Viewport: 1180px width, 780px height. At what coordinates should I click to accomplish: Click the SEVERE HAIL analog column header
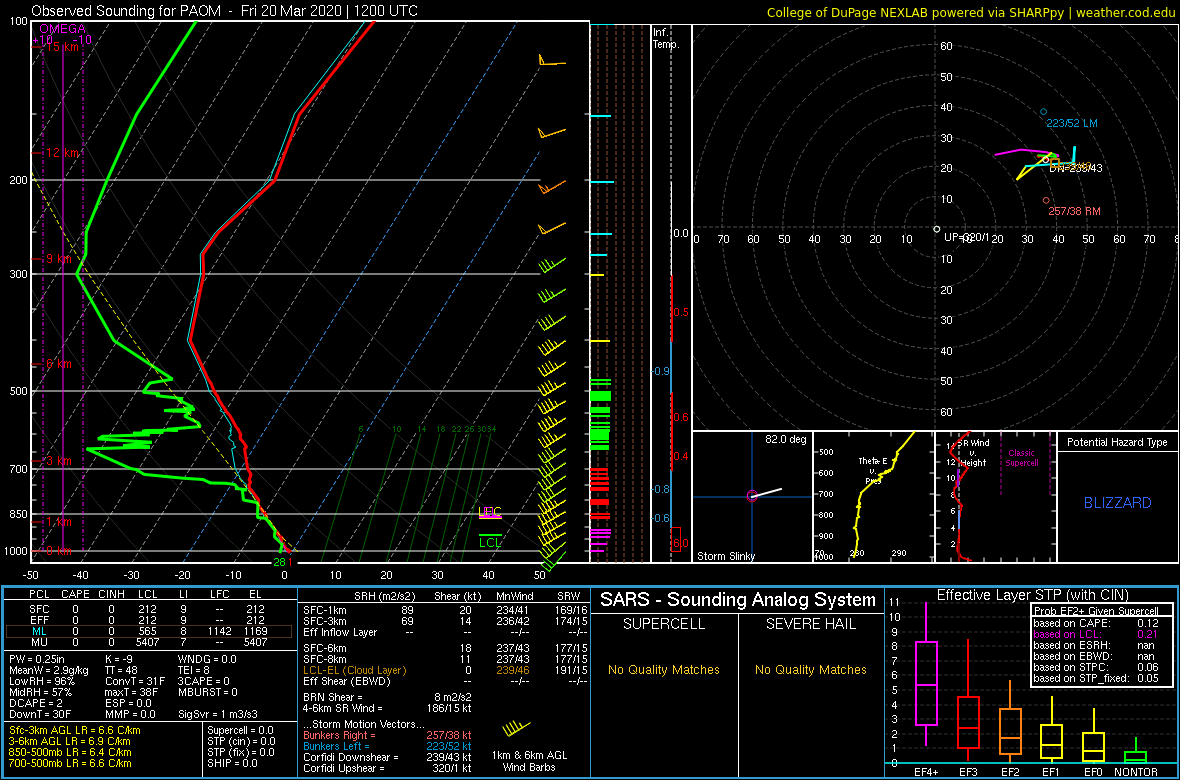(811, 624)
